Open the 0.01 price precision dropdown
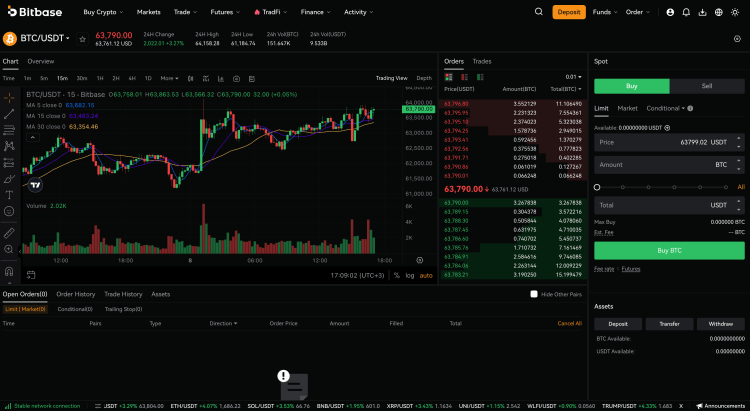 pos(573,77)
